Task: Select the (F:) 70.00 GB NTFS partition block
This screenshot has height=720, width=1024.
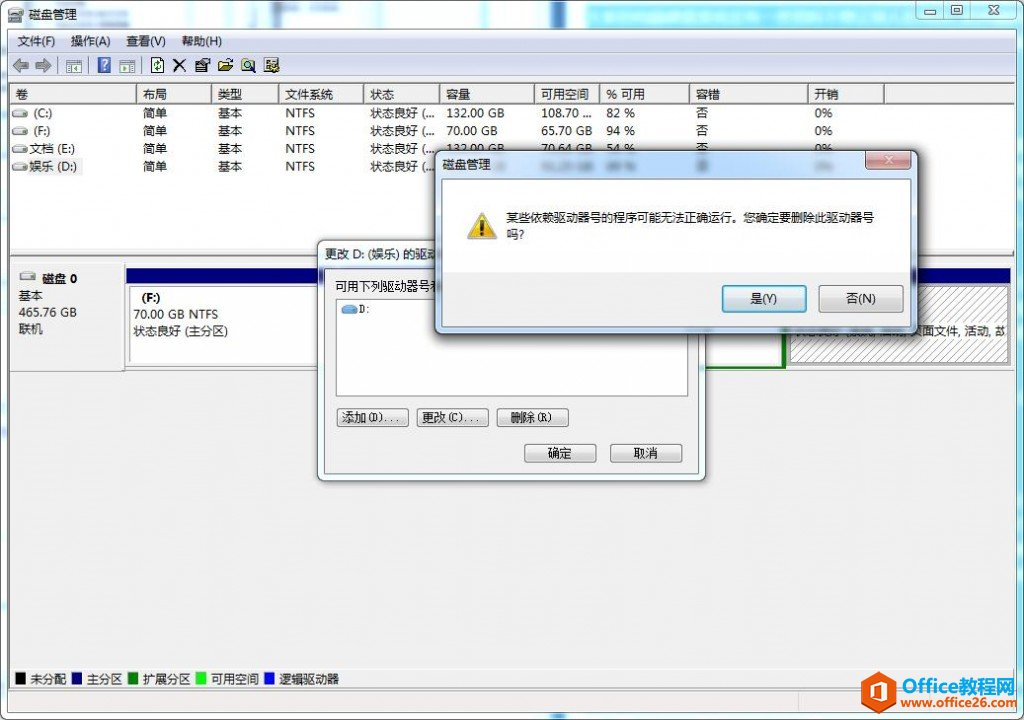Action: tap(224, 324)
